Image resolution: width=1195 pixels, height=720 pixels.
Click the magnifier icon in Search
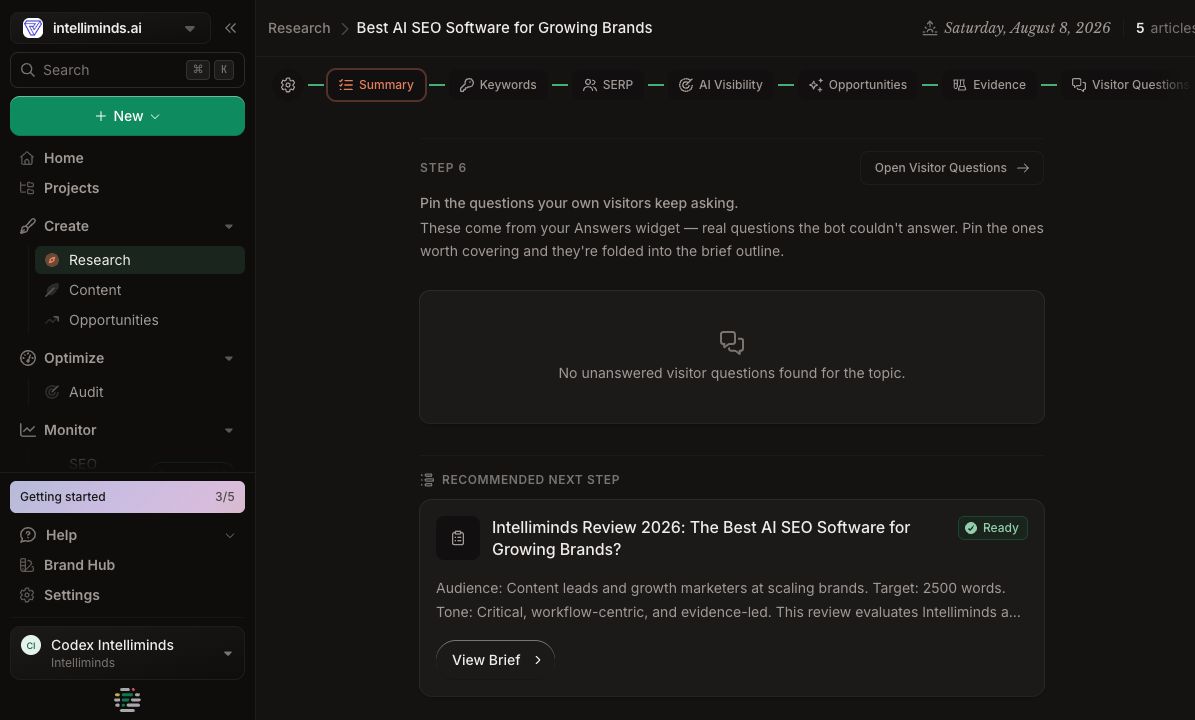pos(27,70)
